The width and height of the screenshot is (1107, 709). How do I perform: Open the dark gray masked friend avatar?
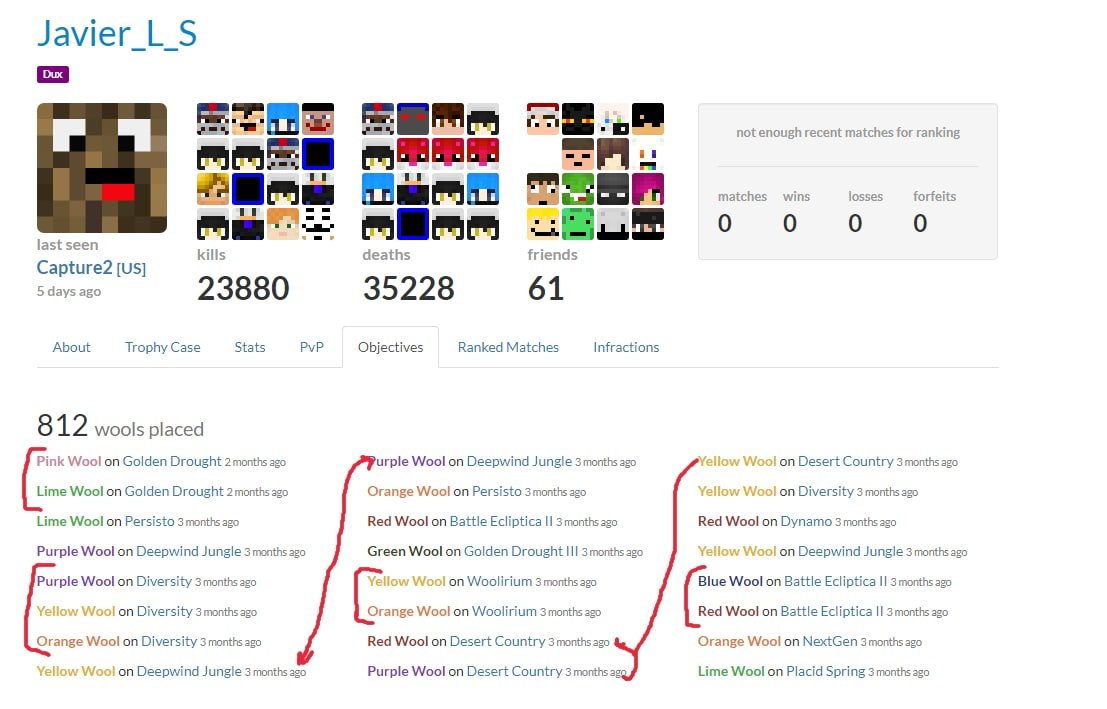(x=613, y=189)
